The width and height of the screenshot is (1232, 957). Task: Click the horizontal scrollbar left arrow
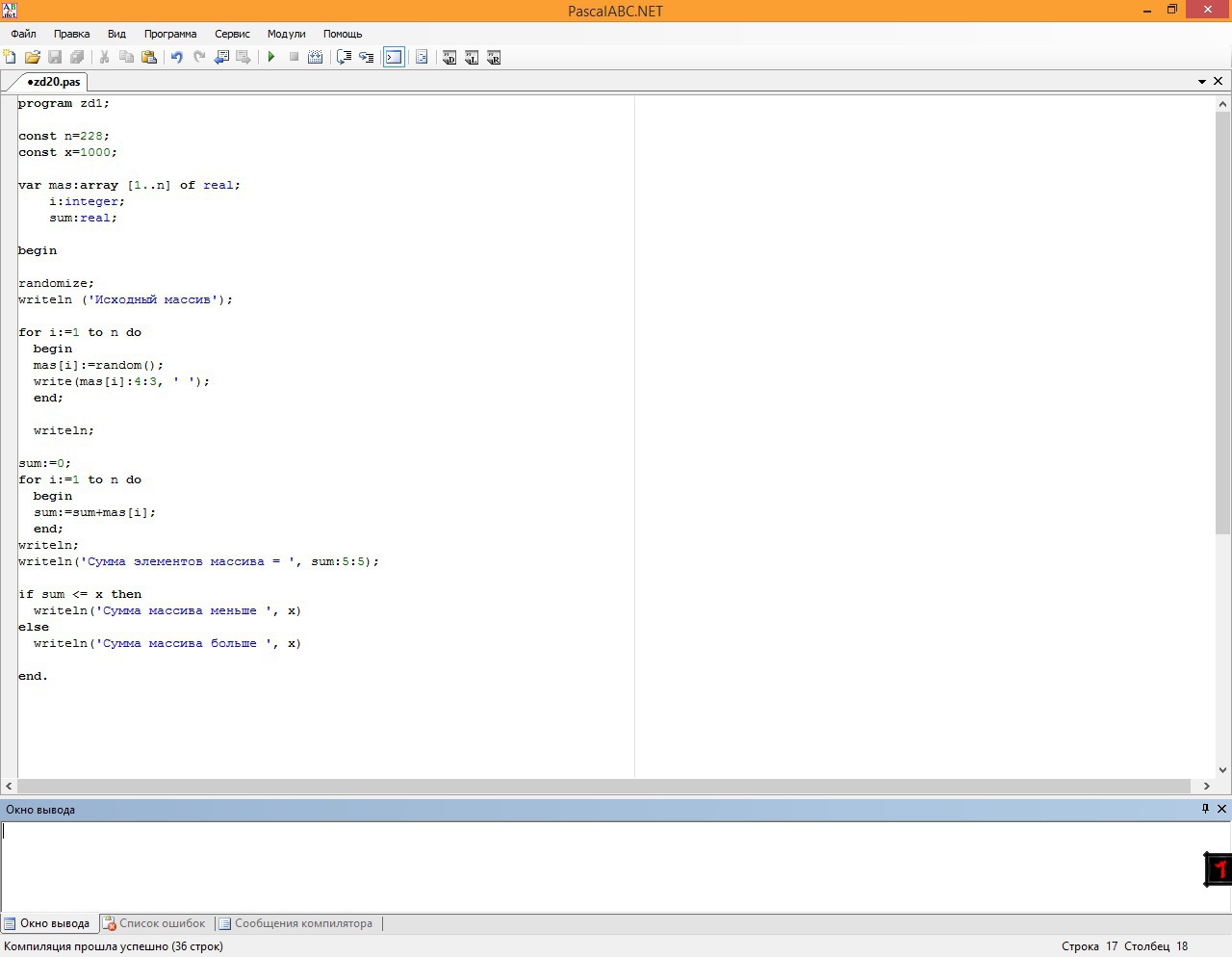[x=9, y=786]
